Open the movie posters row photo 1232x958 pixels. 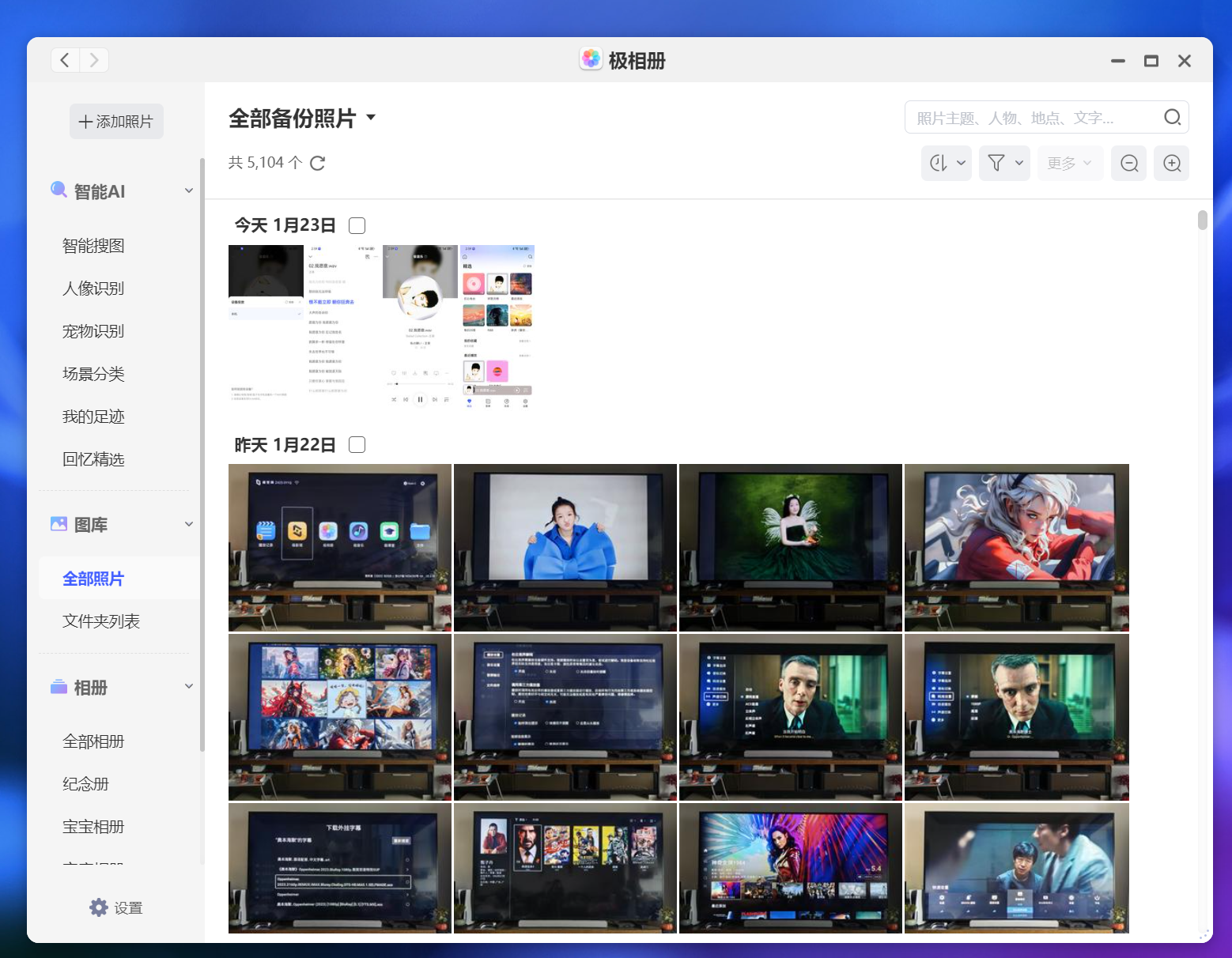point(565,868)
